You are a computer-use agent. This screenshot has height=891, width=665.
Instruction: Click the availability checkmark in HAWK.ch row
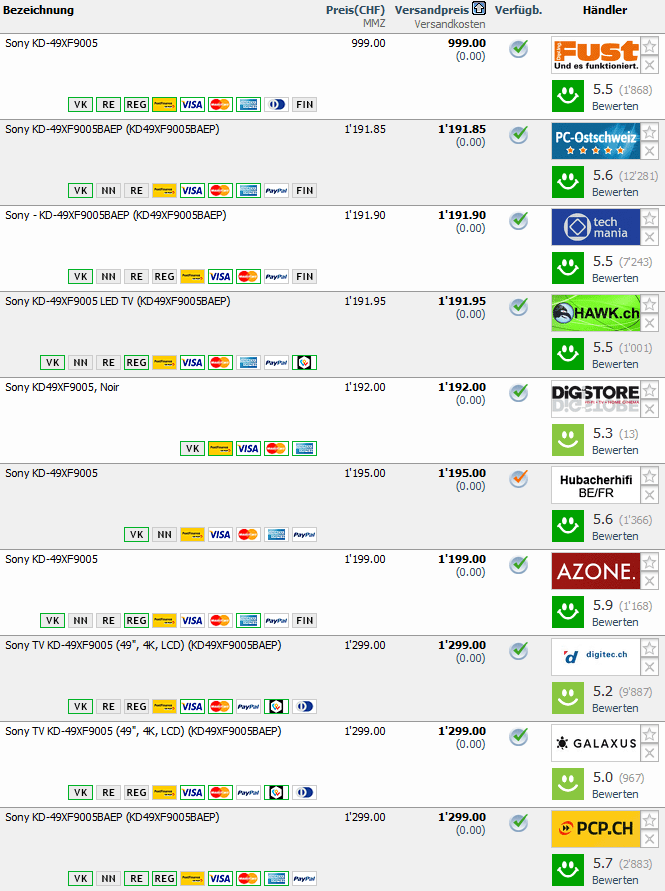tap(518, 307)
